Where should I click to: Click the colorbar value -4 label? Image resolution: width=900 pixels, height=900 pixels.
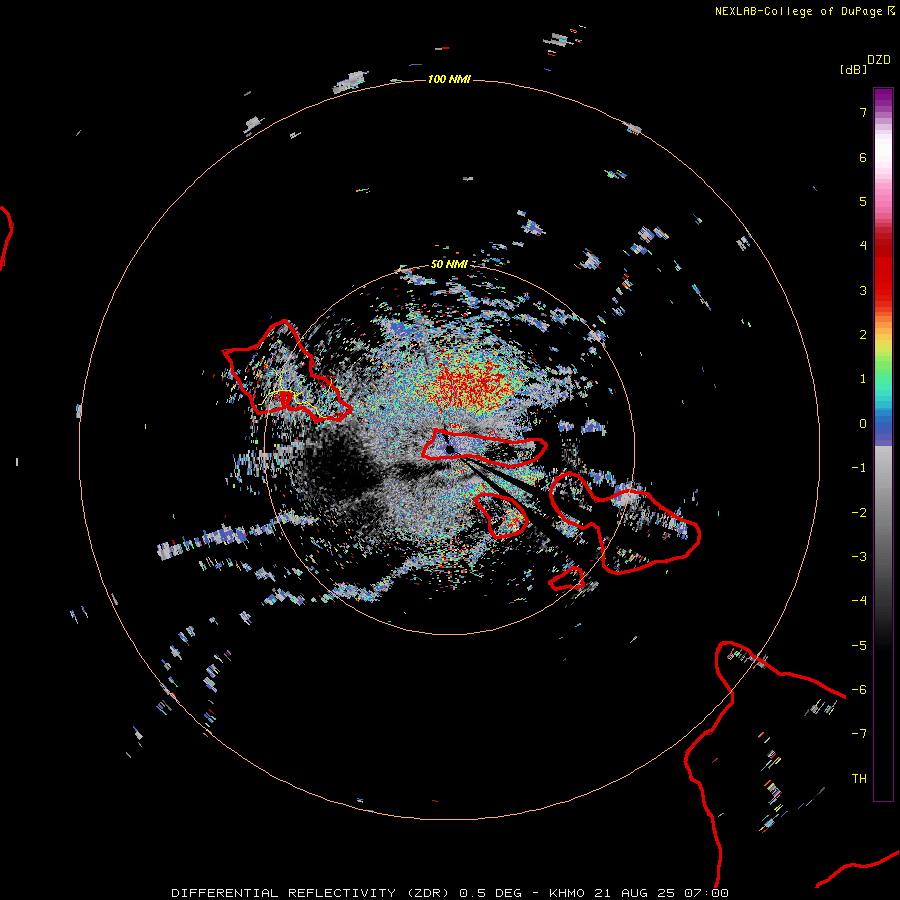pyautogui.click(x=859, y=600)
